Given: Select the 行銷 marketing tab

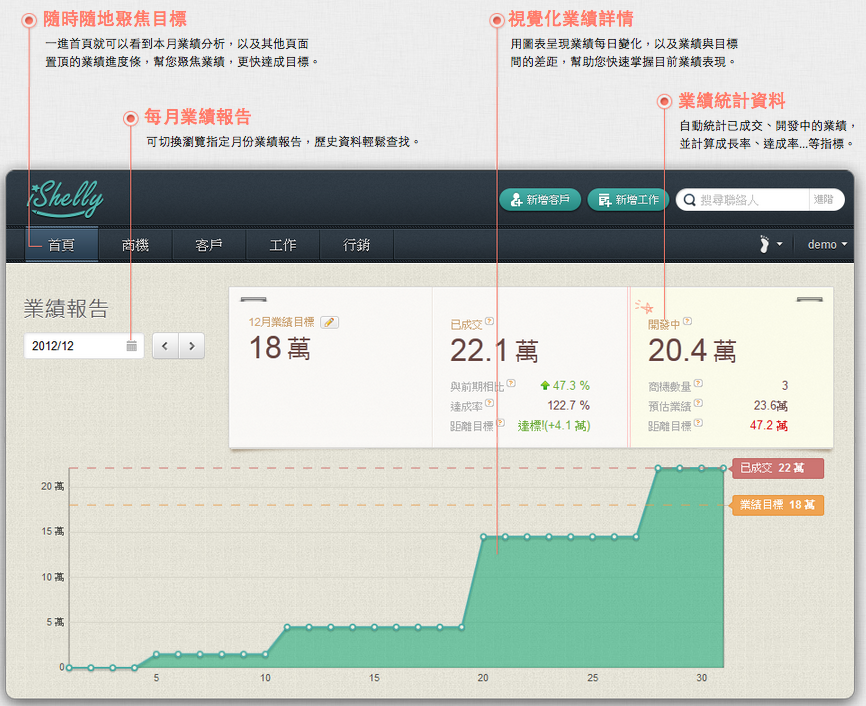Looking at the screenshot, I should point(357,245).
